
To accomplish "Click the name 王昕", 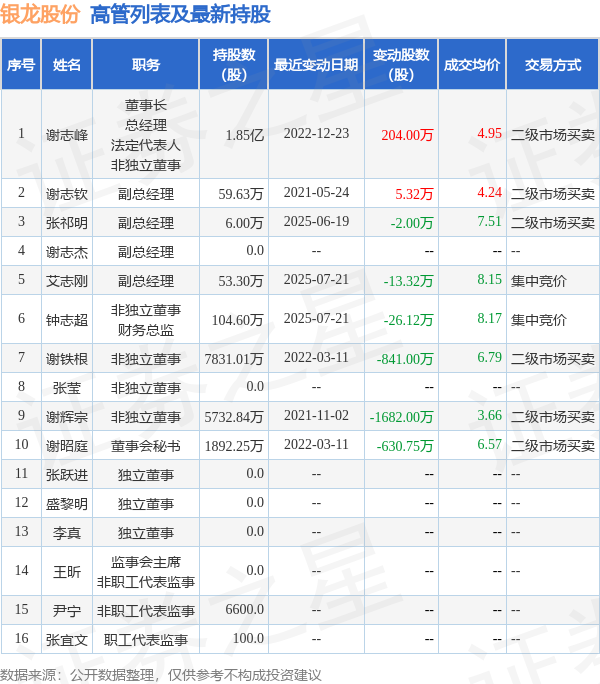I will (x=67, y=572).
